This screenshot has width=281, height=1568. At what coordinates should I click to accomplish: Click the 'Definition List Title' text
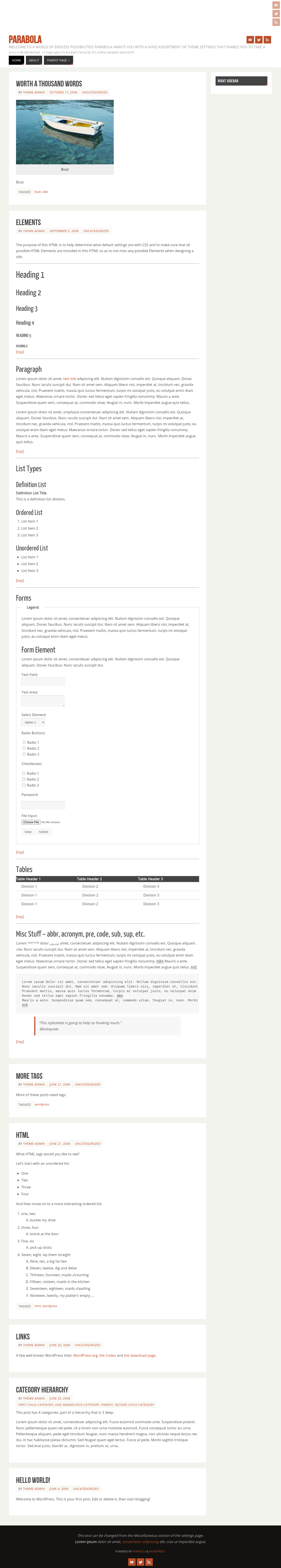tap(31, 493)
